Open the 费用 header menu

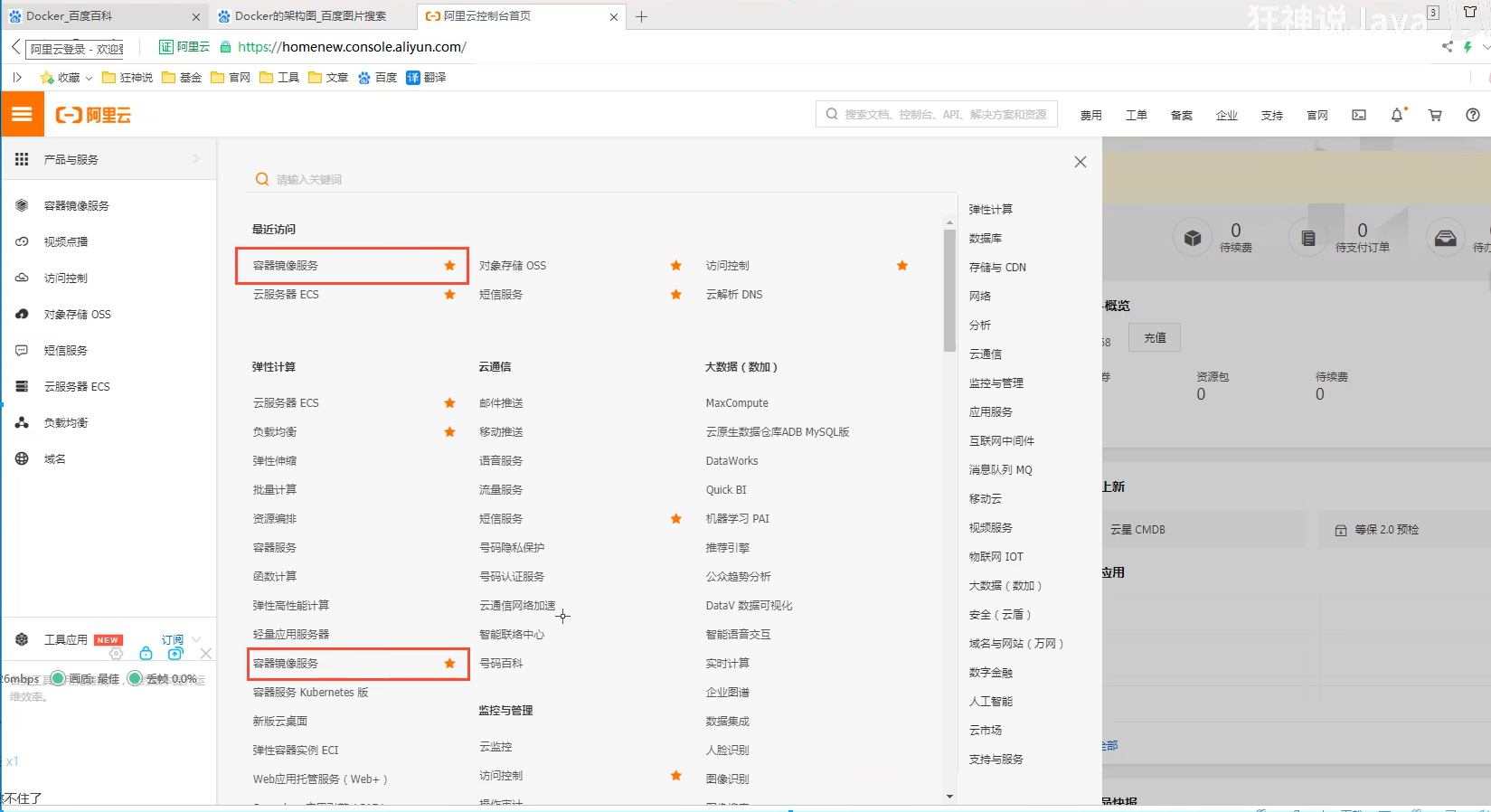1091,116
